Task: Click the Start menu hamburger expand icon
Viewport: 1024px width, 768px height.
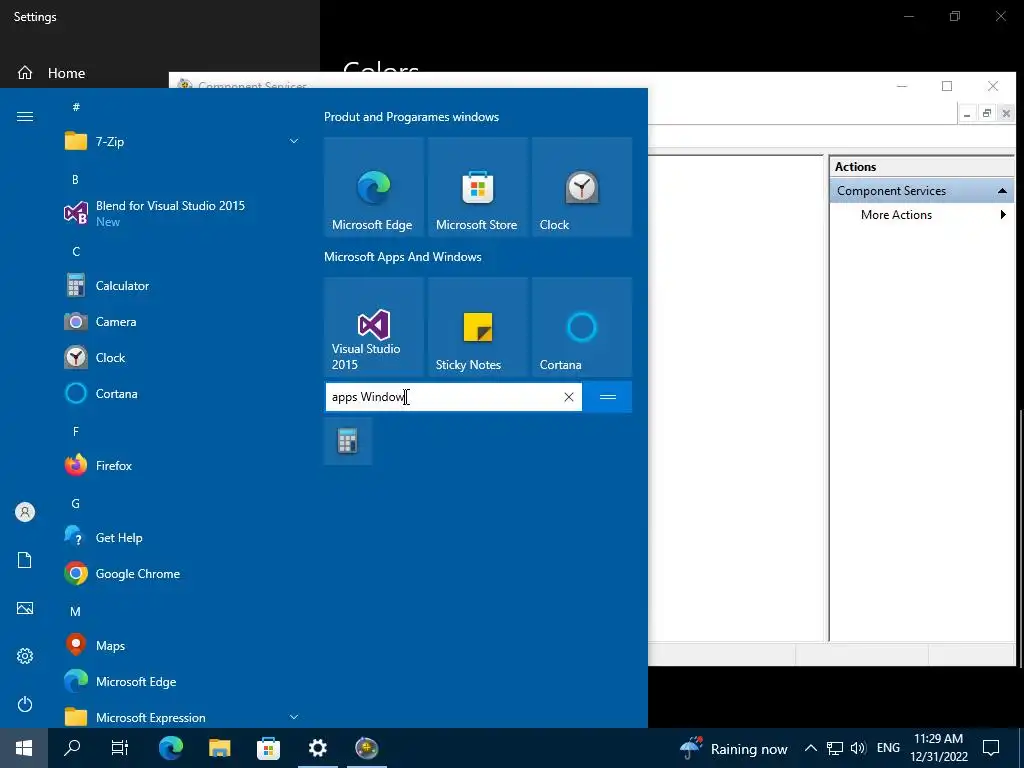Action: pos(25,116)
